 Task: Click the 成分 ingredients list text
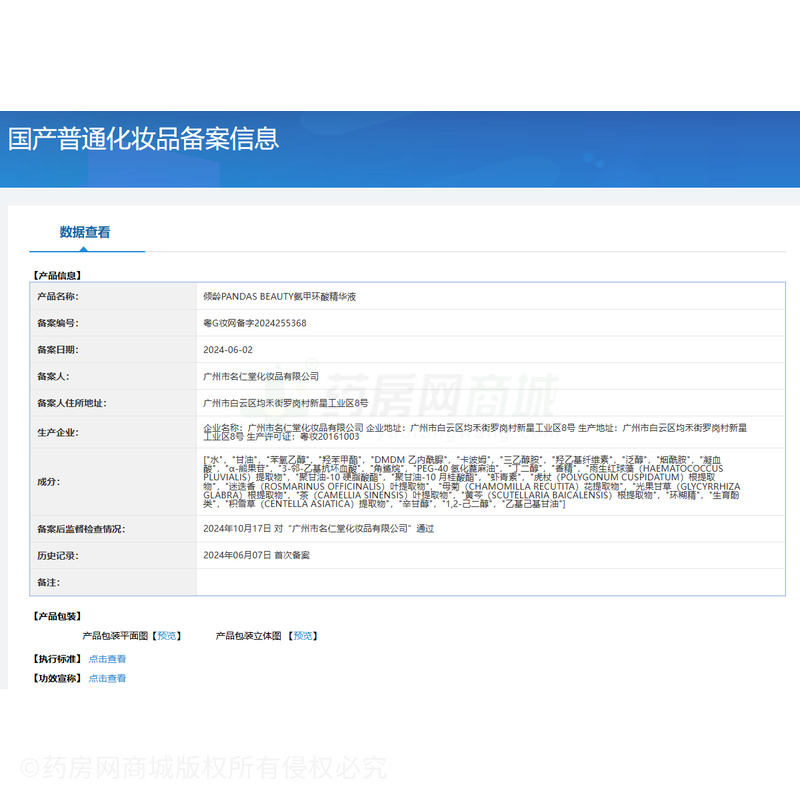(x=470, y=481)
